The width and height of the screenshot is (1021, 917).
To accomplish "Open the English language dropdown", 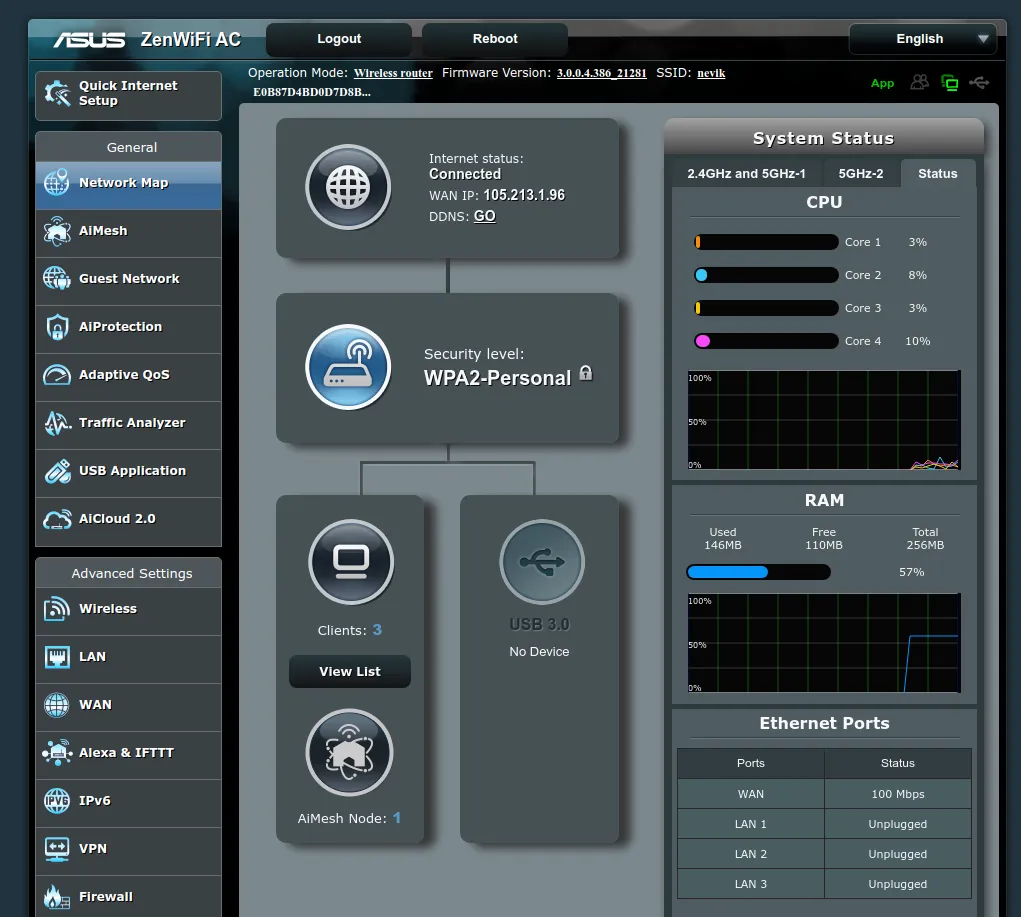I will point(923,39).
